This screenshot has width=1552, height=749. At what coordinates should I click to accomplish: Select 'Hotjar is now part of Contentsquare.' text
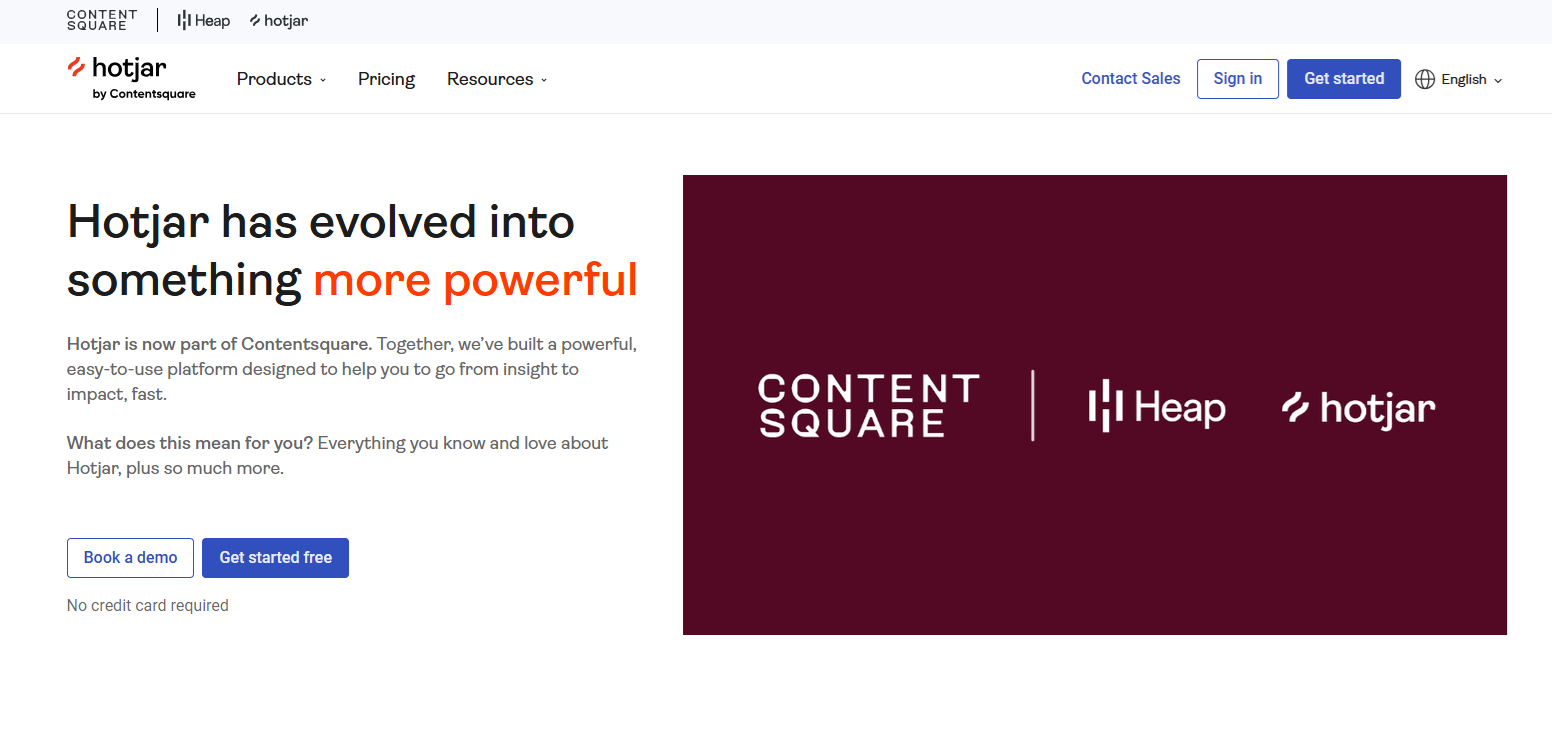pos(219,344)
